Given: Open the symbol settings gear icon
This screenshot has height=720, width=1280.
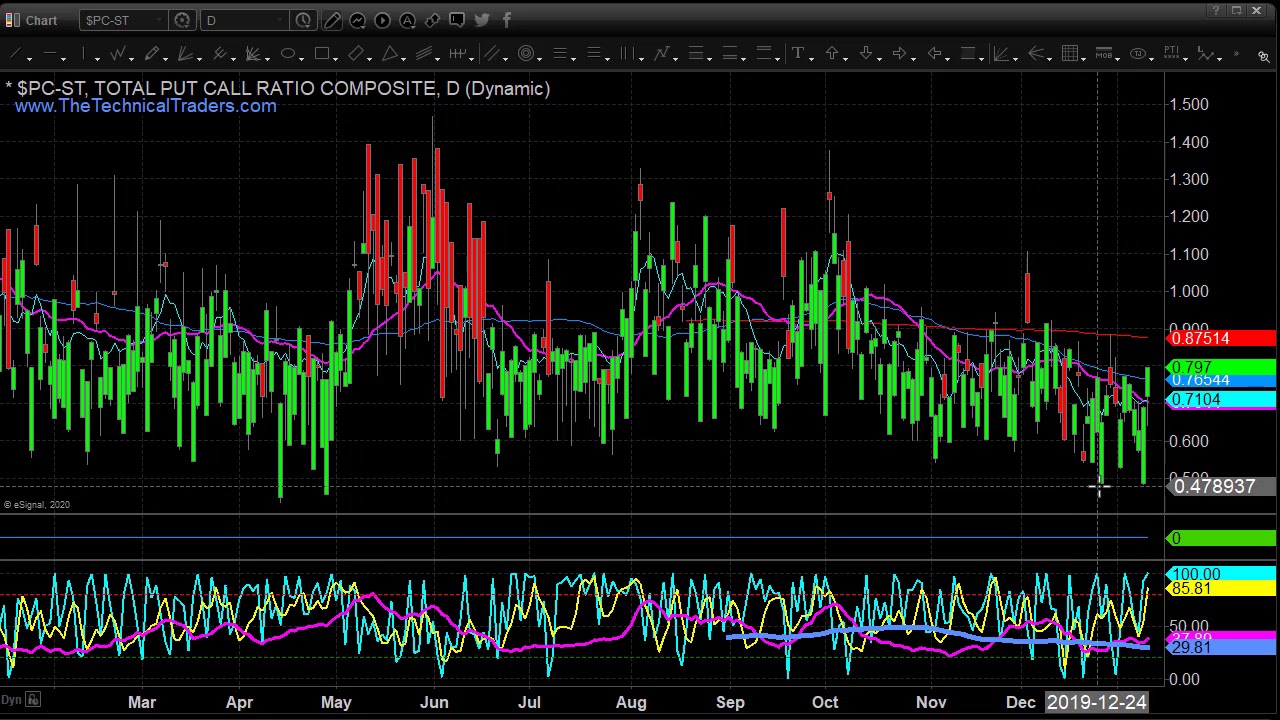Looking at the screenshot, I should click(x=182, y=20).
